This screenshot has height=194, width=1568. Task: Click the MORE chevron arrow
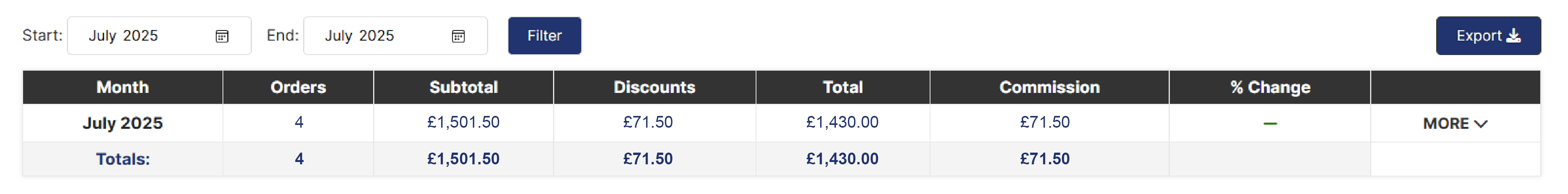coord(1481,123)
